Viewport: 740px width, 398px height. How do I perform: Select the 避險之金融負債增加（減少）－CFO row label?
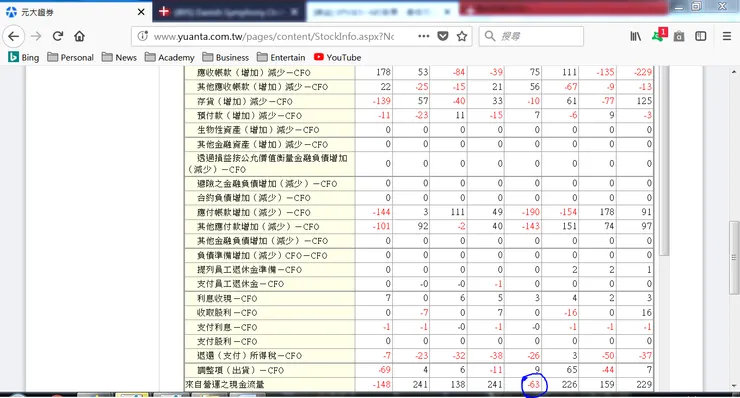click(x=267, y=184)
